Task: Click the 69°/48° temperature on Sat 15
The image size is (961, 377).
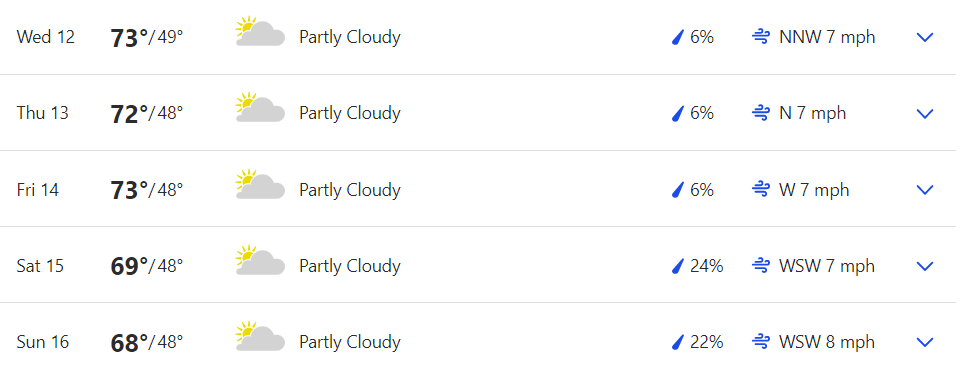Action: [147, 267]
